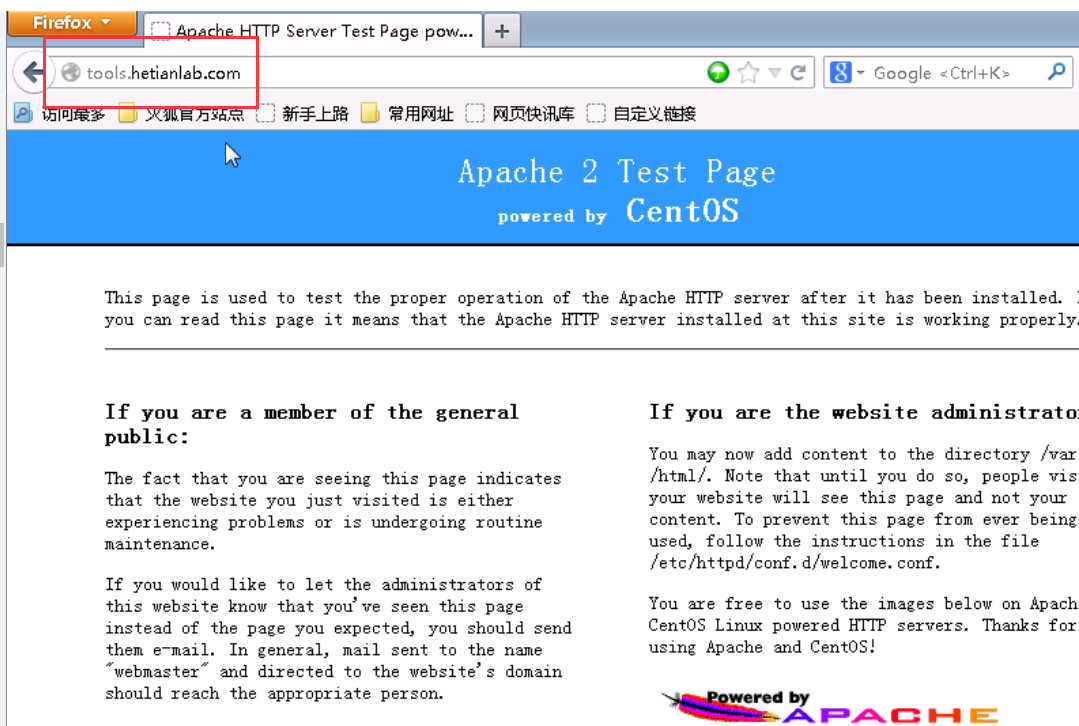Click the green circular arrow icon
1079x726 pixels.
coord(718,72)
